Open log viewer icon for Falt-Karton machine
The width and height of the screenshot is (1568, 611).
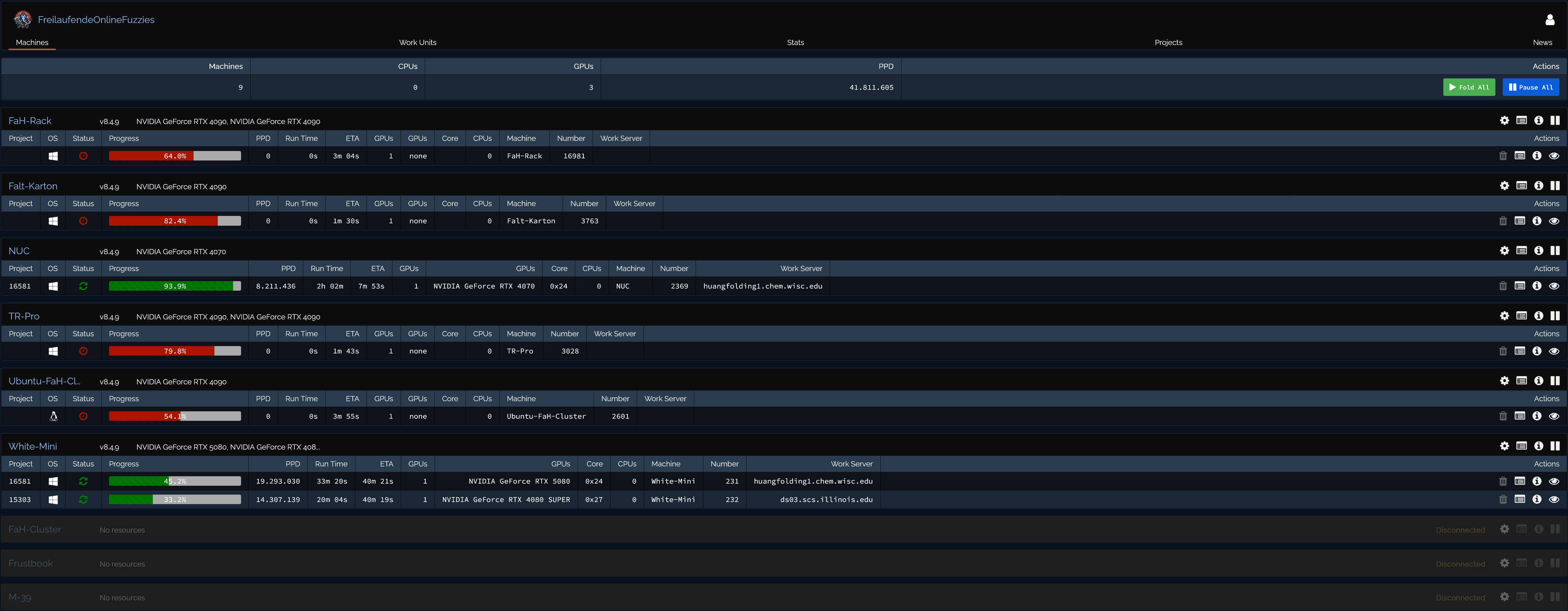pyautogui.click(x=1521, y=186)
